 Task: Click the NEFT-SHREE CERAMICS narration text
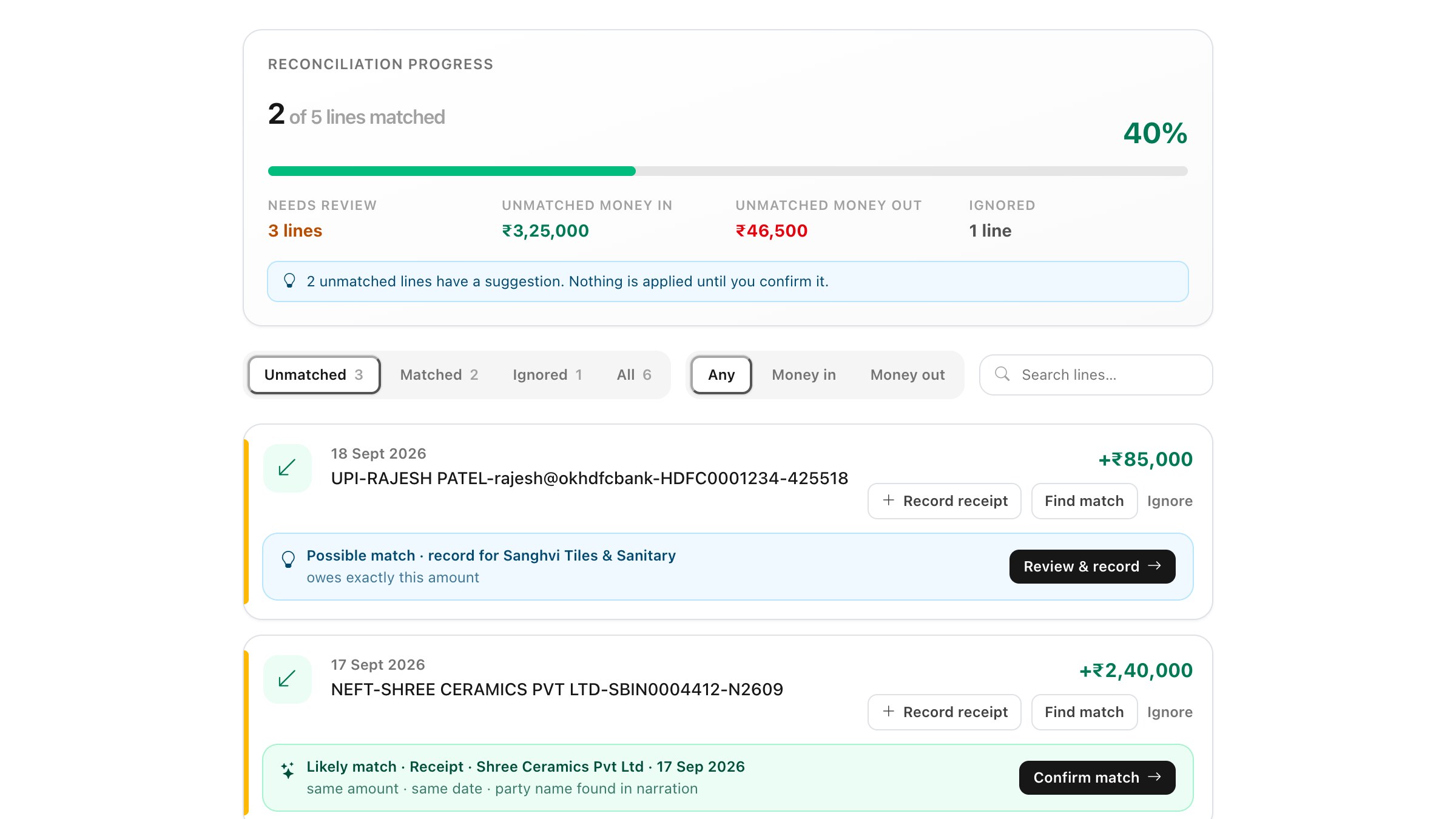pyautogui.click(x=557, y=690)
